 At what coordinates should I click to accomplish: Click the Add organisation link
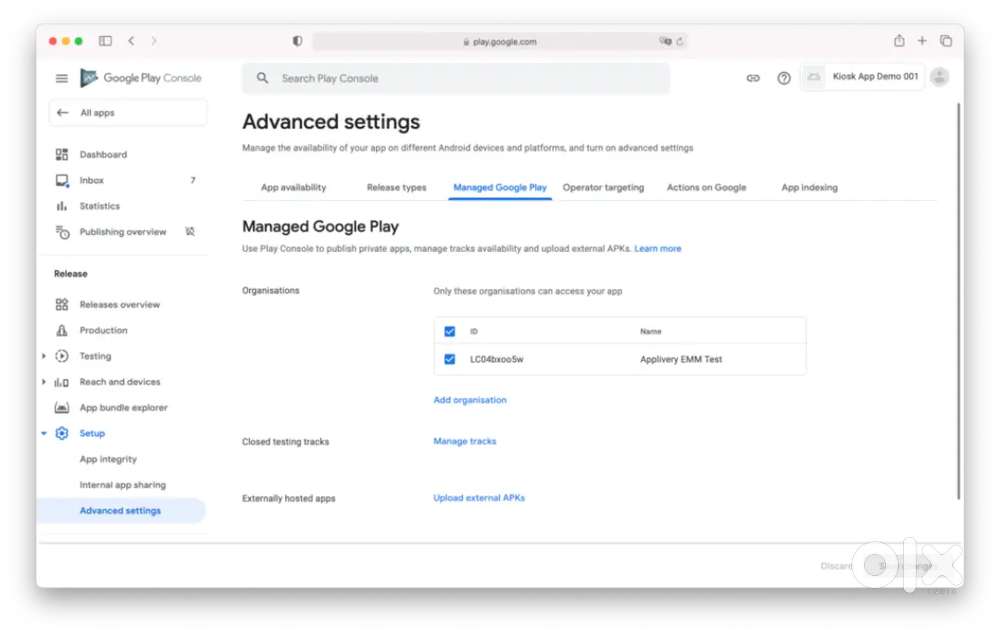[470, 400]
